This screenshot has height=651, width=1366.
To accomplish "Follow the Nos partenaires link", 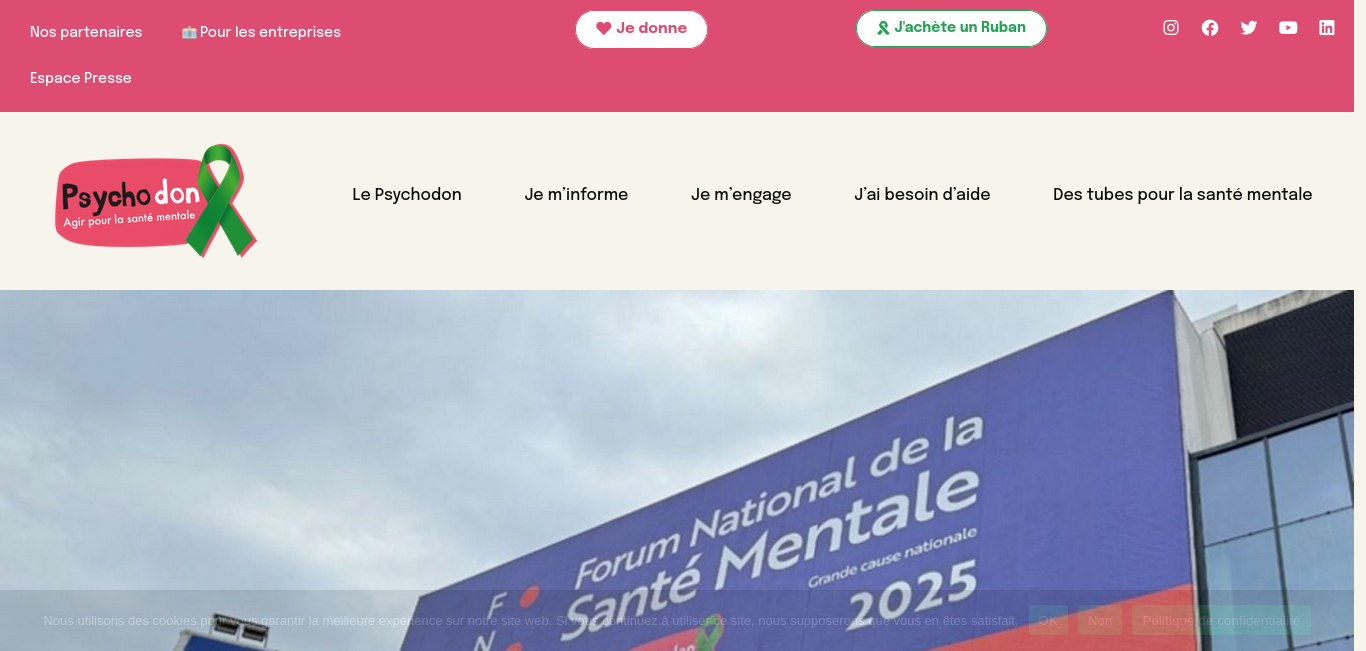I will [86, 32].
